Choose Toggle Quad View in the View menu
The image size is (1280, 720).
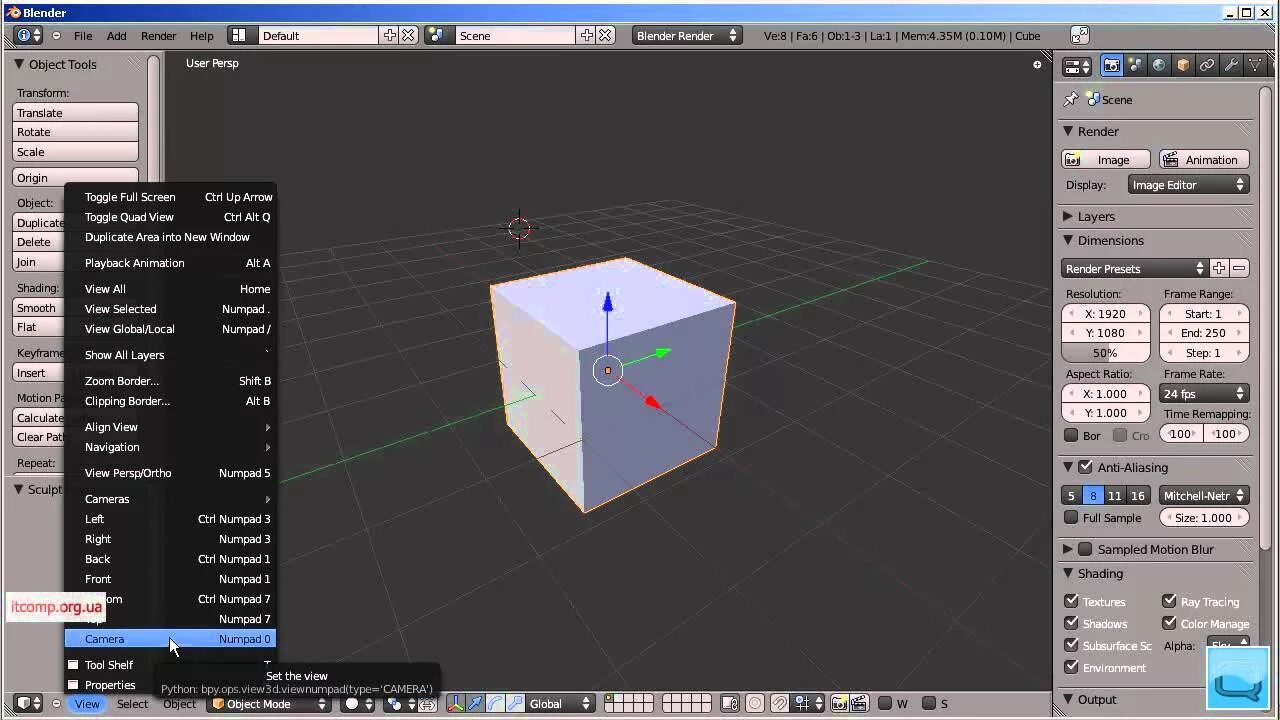(x=170, y=217)
